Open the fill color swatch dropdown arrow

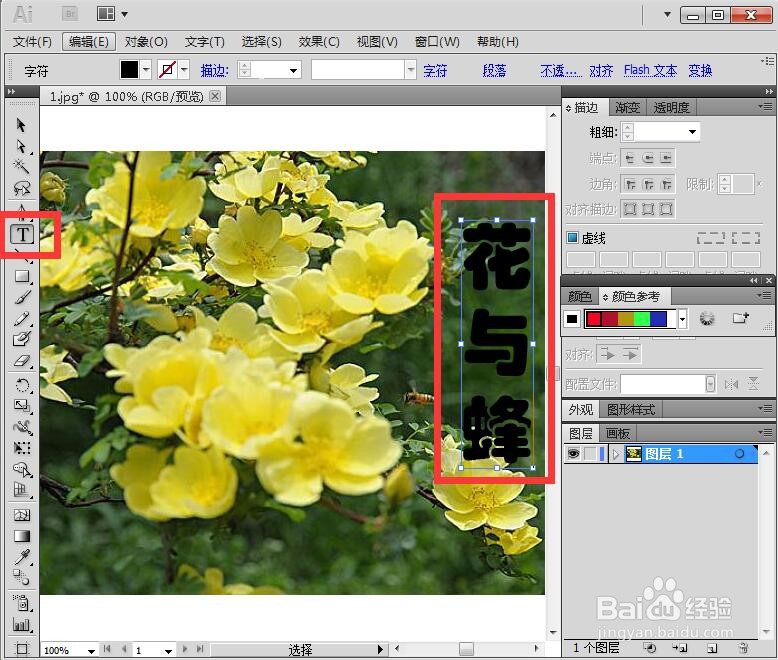pos(145,69)
